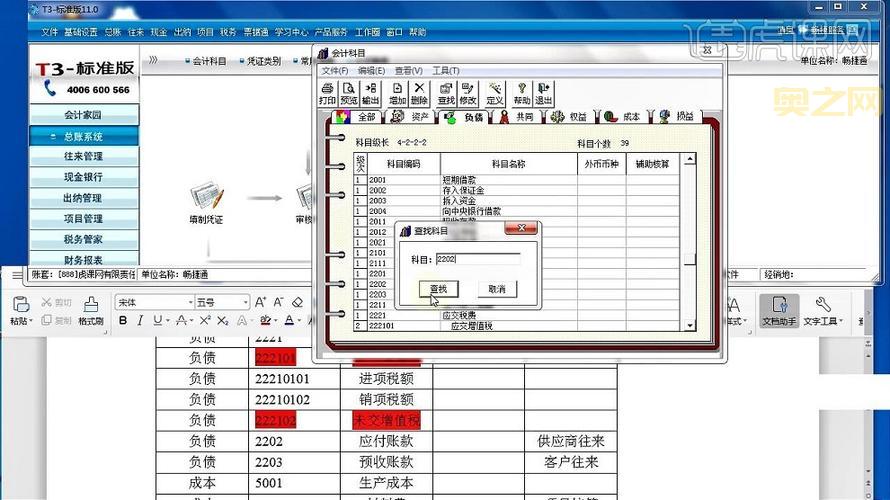Toggle underline formatting
890x500 pixels.
(157, 321)
